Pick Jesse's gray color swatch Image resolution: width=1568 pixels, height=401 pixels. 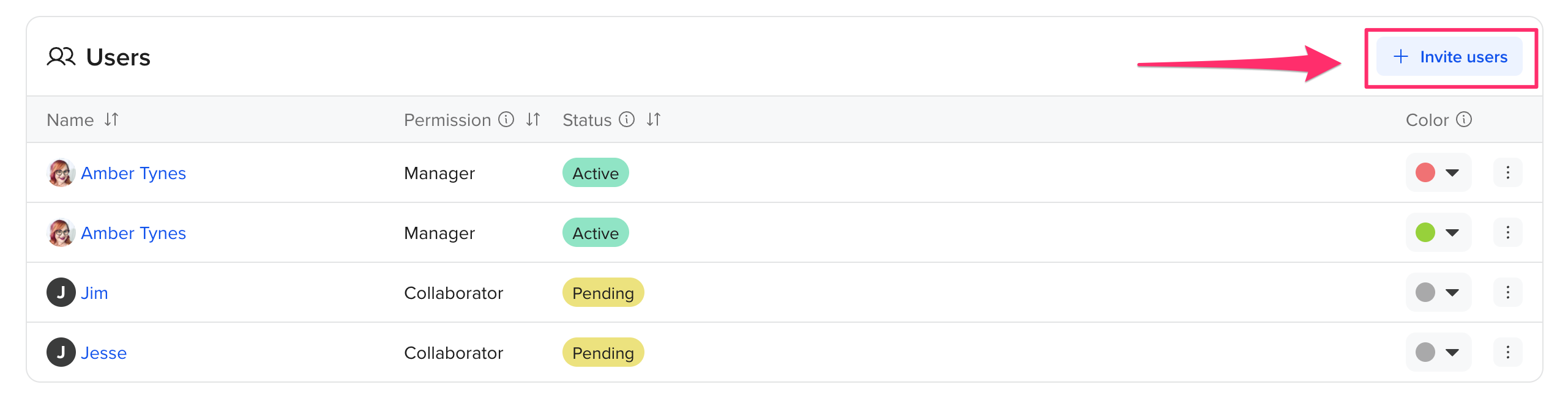(x=1425, y=352)
